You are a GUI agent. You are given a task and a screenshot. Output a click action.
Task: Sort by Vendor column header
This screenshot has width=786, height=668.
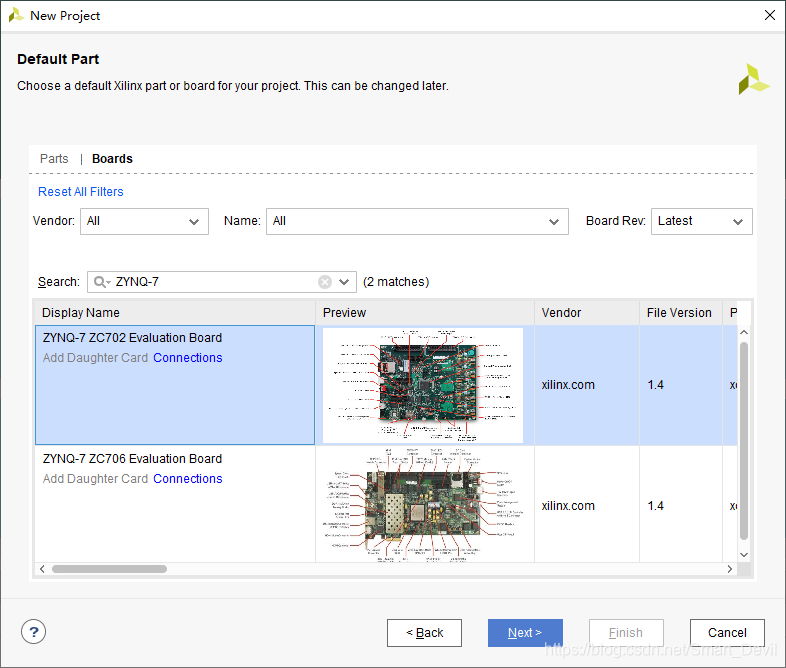tap(587, 313)
